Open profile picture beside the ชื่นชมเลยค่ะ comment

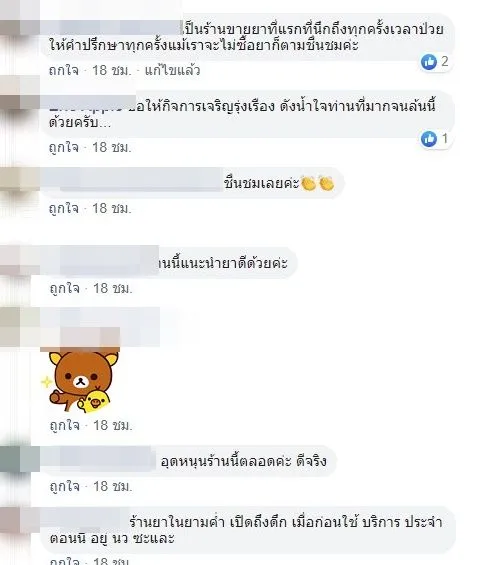point(19,179)
